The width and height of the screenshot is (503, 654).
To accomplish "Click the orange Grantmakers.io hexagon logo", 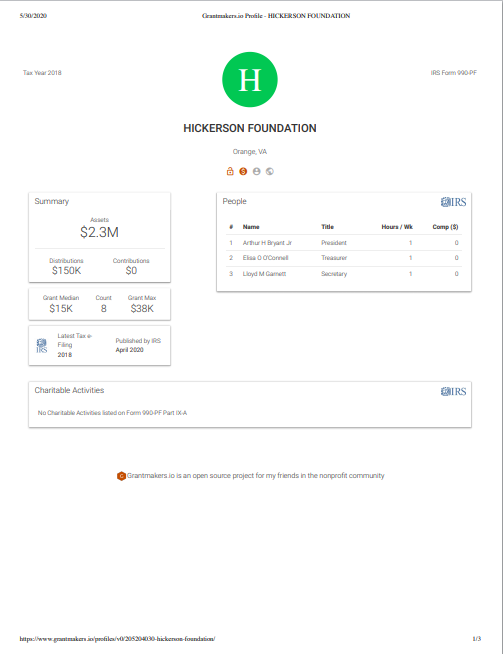I will 121,476.
